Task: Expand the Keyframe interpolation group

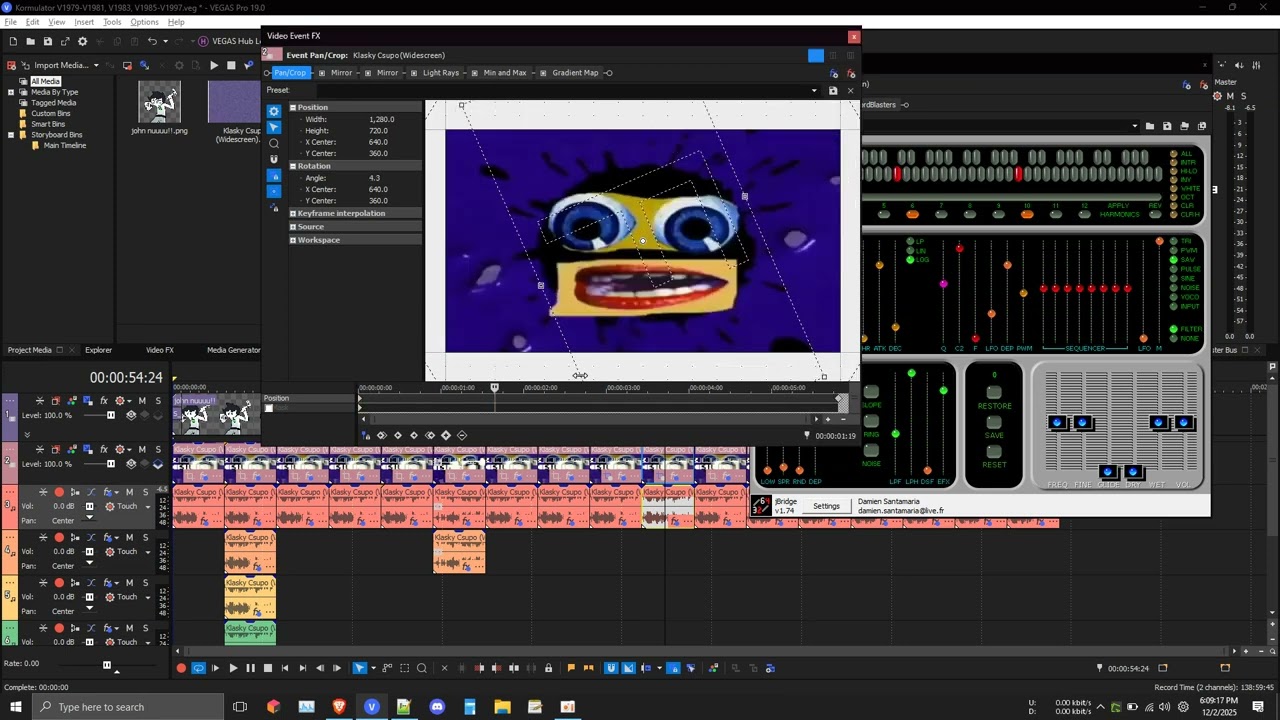Action: coord(293,213)
